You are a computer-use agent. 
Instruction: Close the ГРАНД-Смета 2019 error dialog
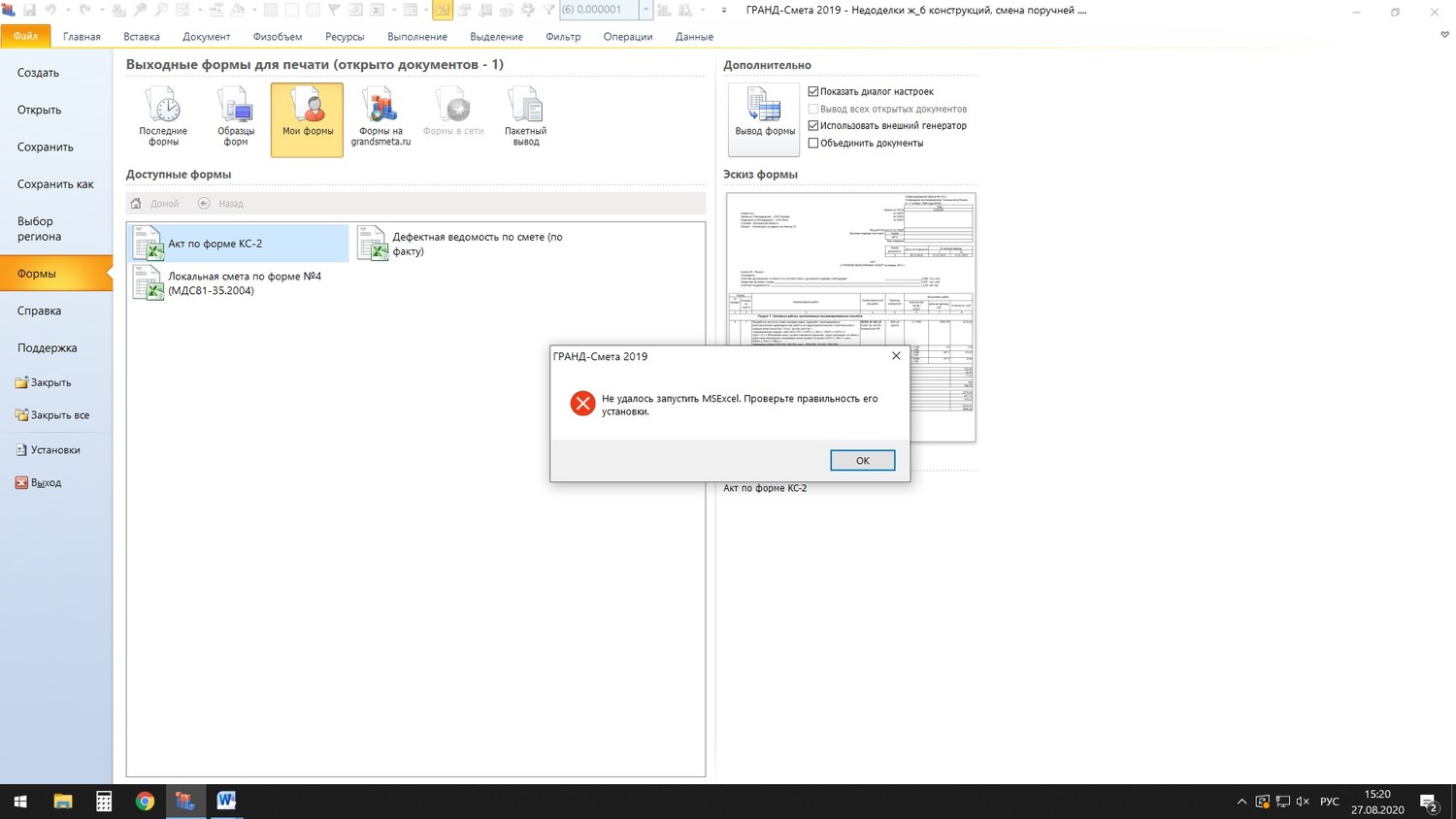click(896, 356)
